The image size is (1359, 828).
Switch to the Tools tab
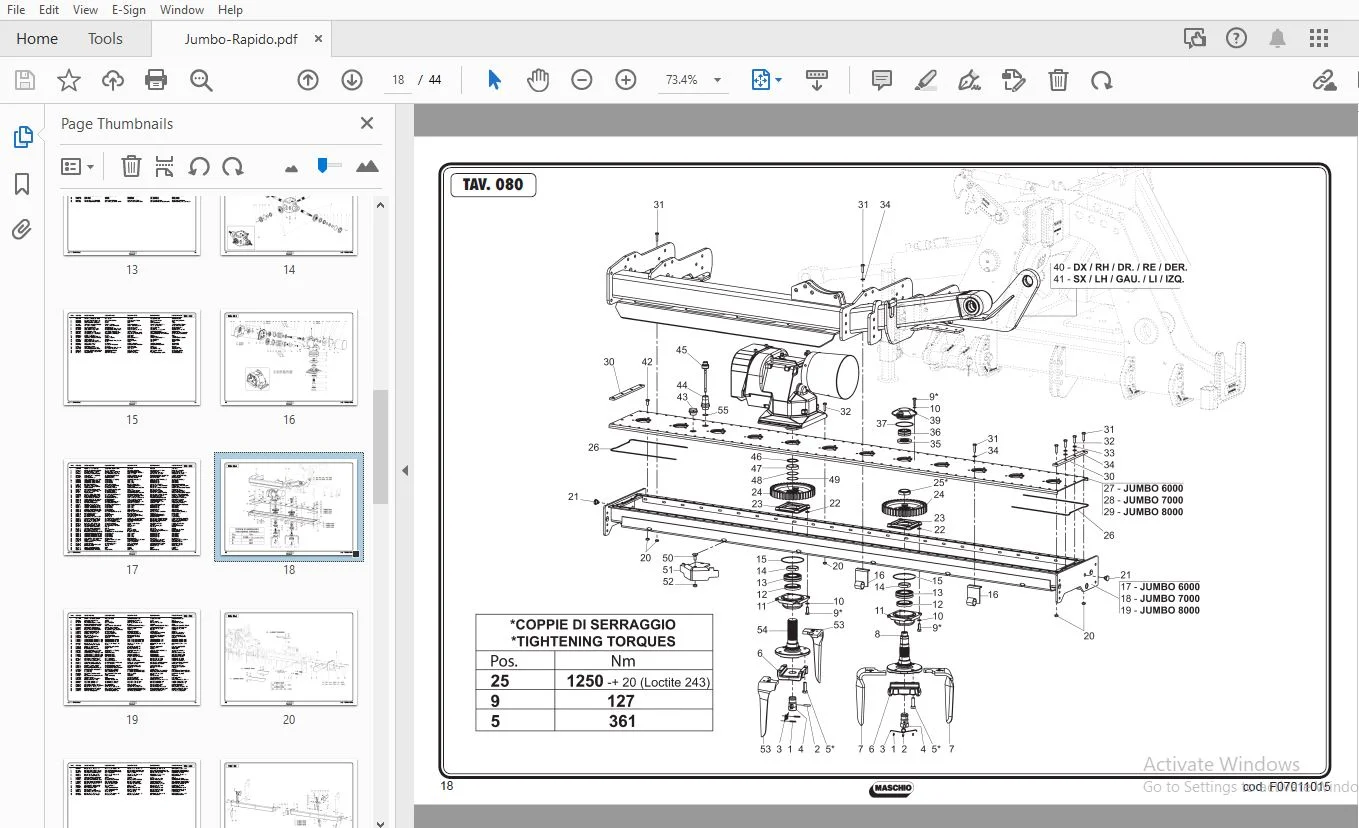point(105,39)
